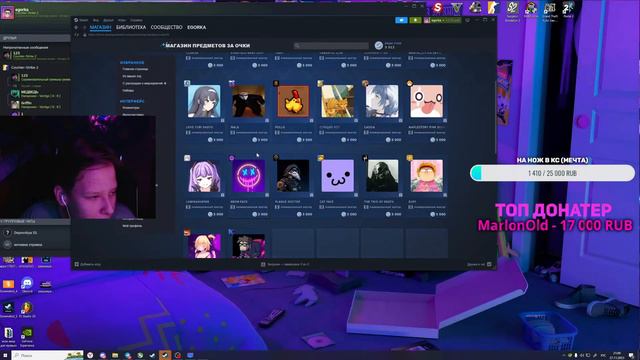Click the Добавить игру plus icon
The height and width of the screenshot is (360, 640).
click(x=76, y=264)
